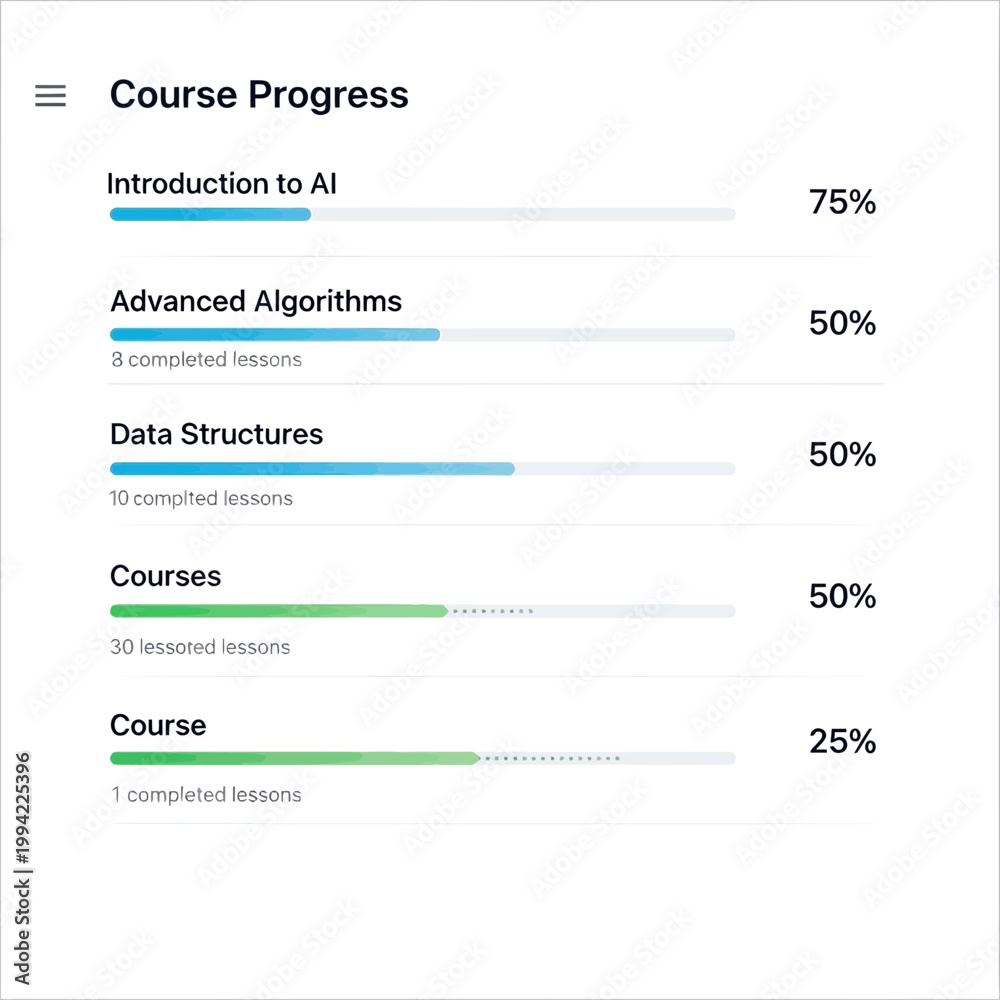Open the Data Structures course
This screenshot has width=1000, height=1000.
[x=216, y=434]
